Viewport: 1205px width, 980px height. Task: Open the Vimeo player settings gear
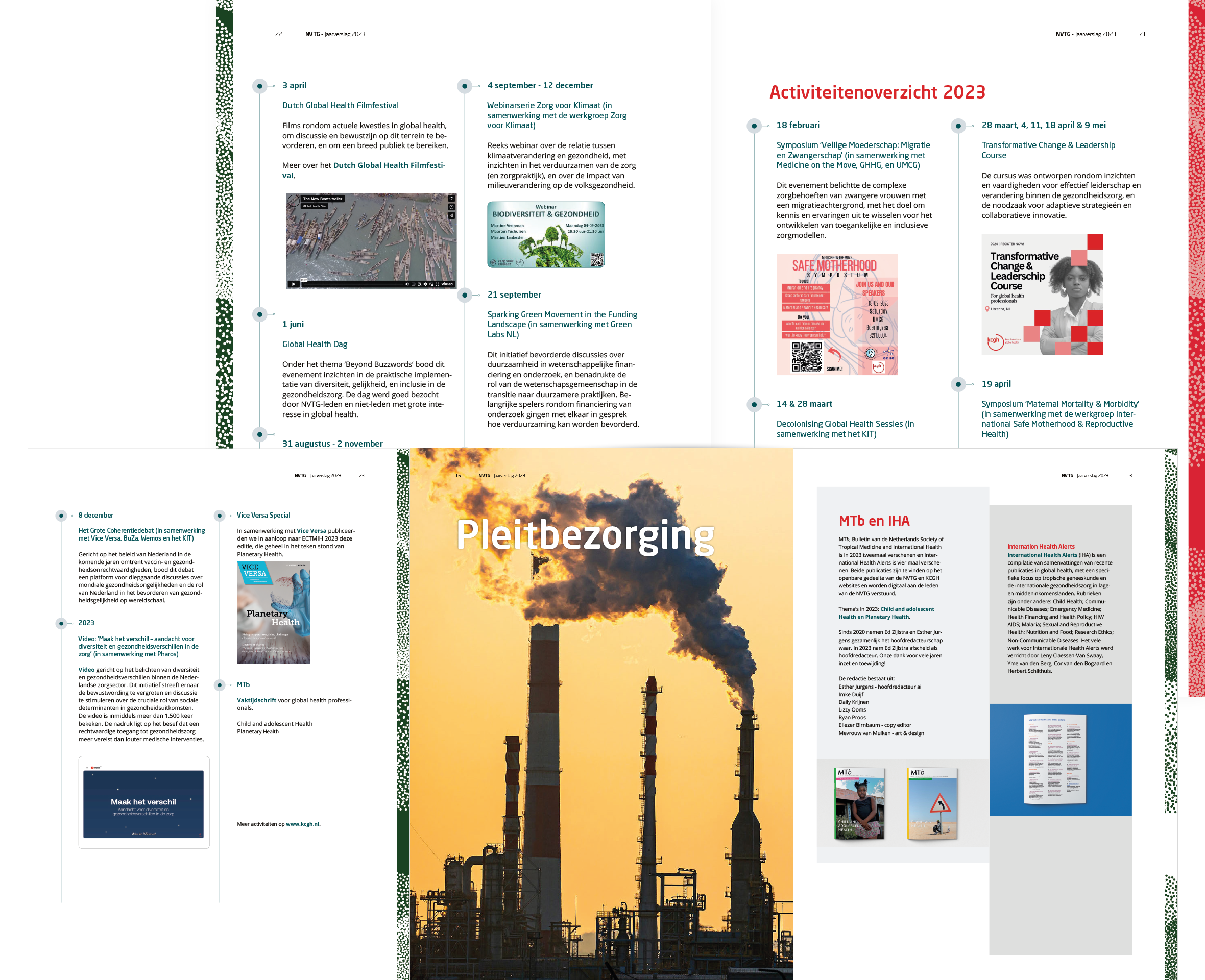(x=426, y=284)
